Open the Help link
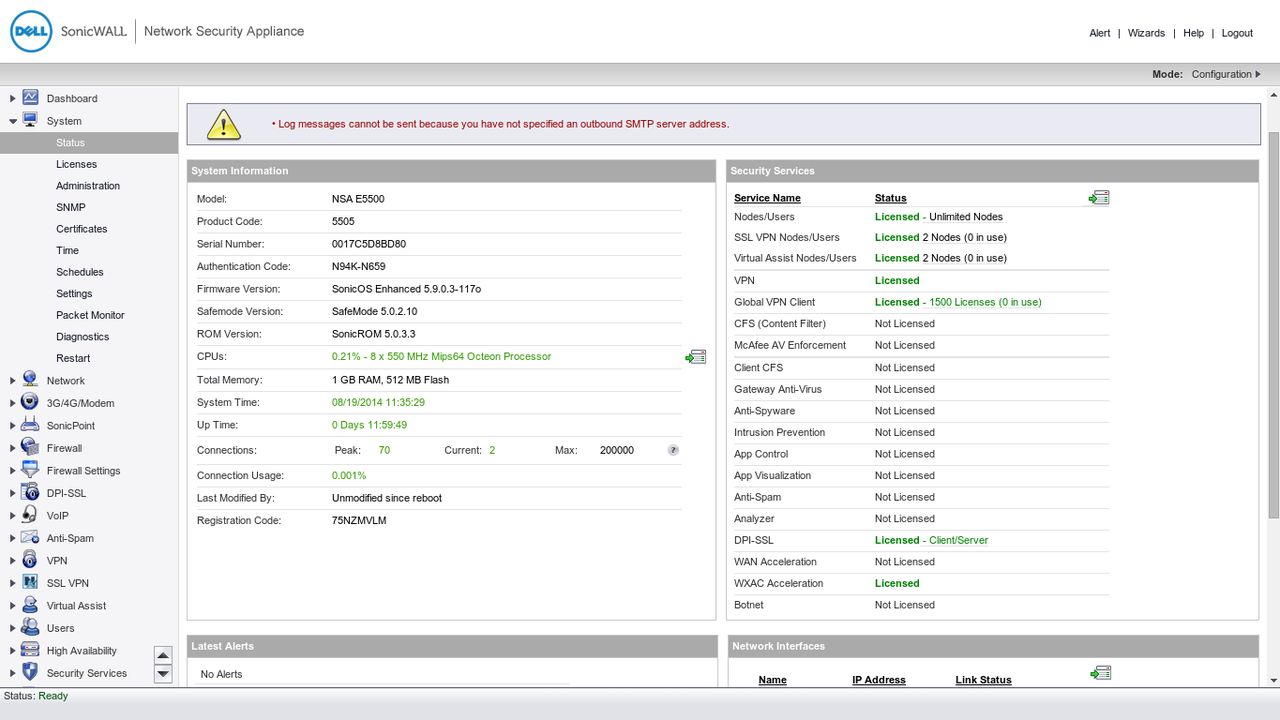The image size is (1280, 720). coord(1193,33)
